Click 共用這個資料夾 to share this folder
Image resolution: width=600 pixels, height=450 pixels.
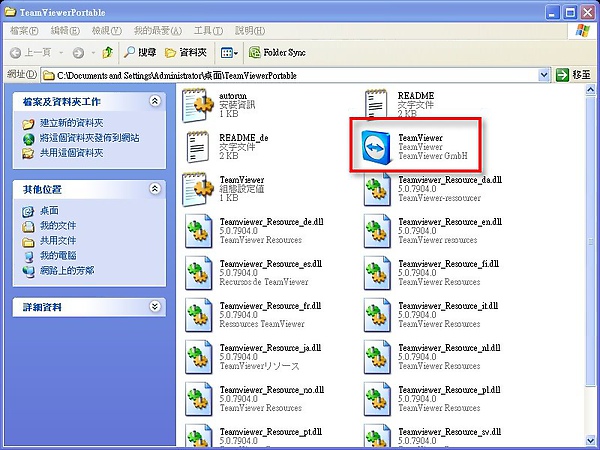click(x=72, y=153)
